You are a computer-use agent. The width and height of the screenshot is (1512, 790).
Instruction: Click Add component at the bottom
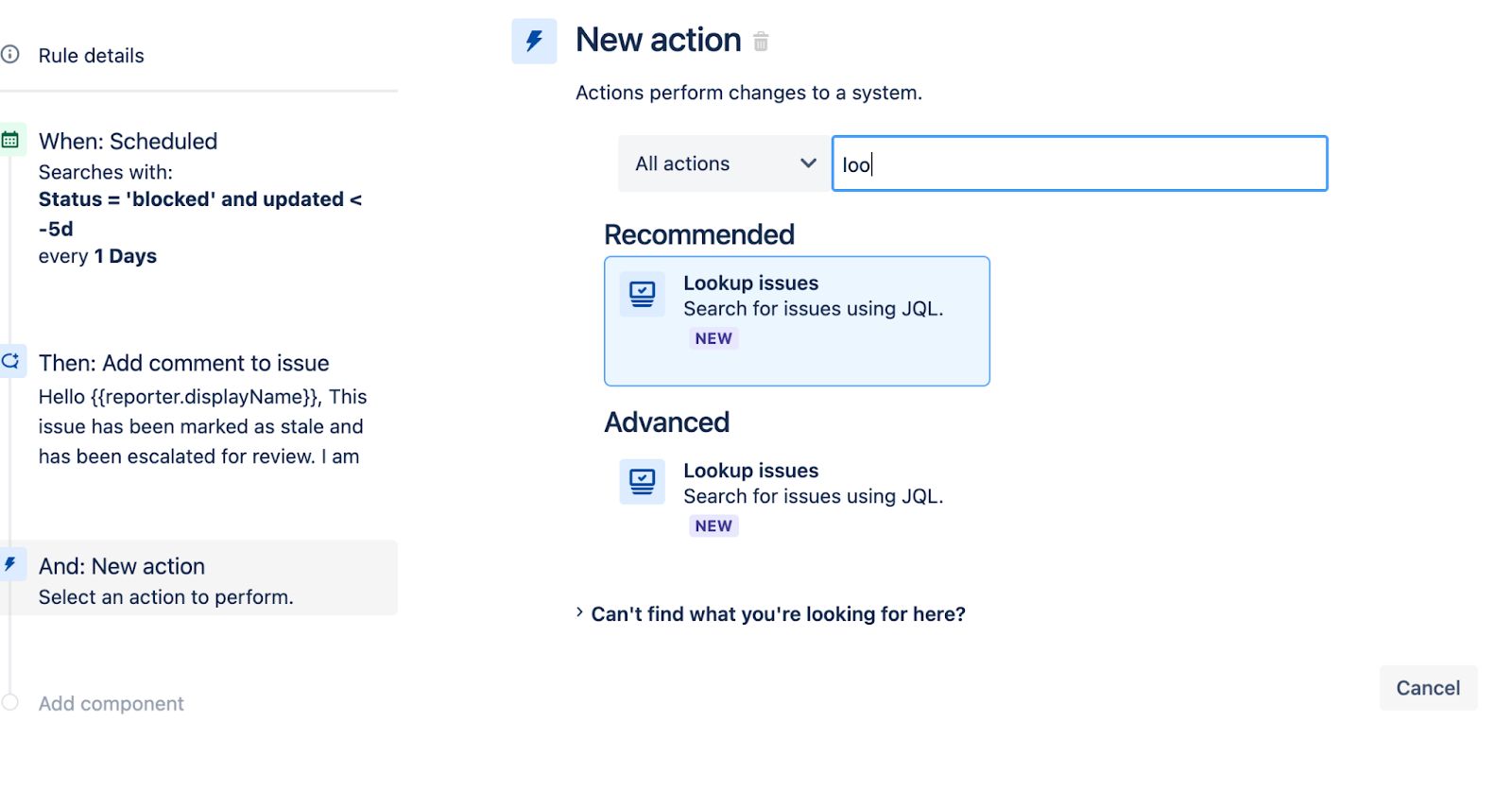(x=111, y=703)
